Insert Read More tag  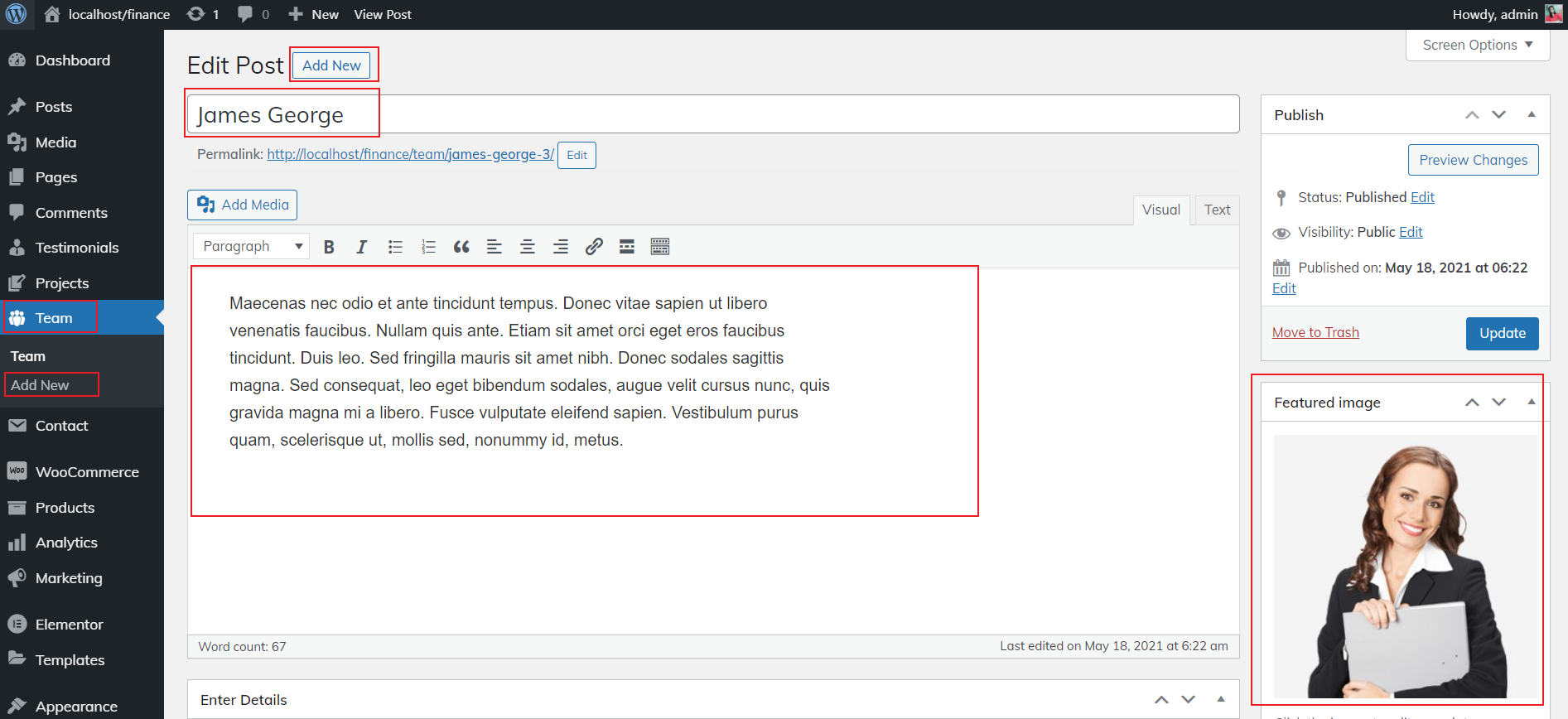[x=627, y=247]
